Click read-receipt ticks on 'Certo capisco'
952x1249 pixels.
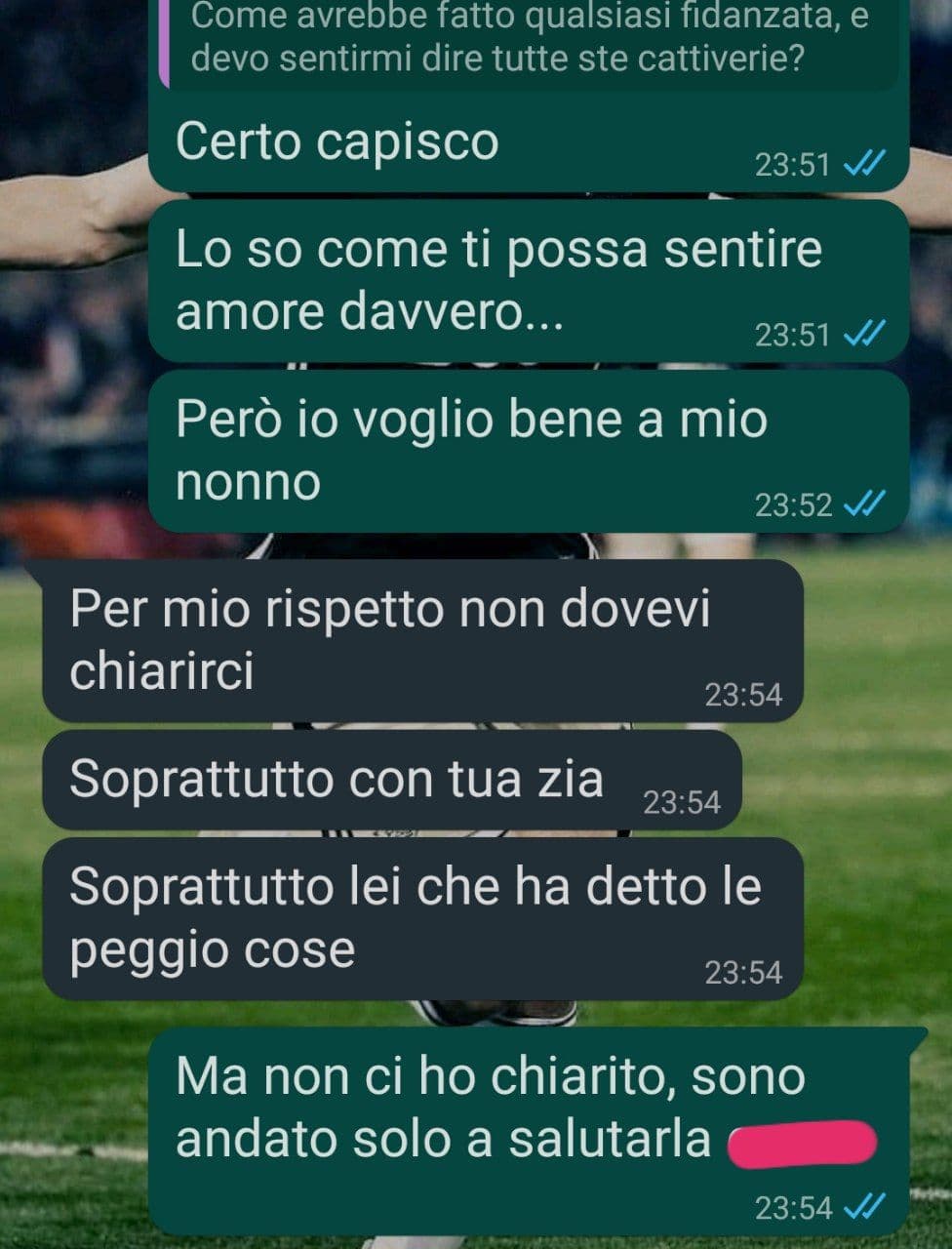coord(864,164)
